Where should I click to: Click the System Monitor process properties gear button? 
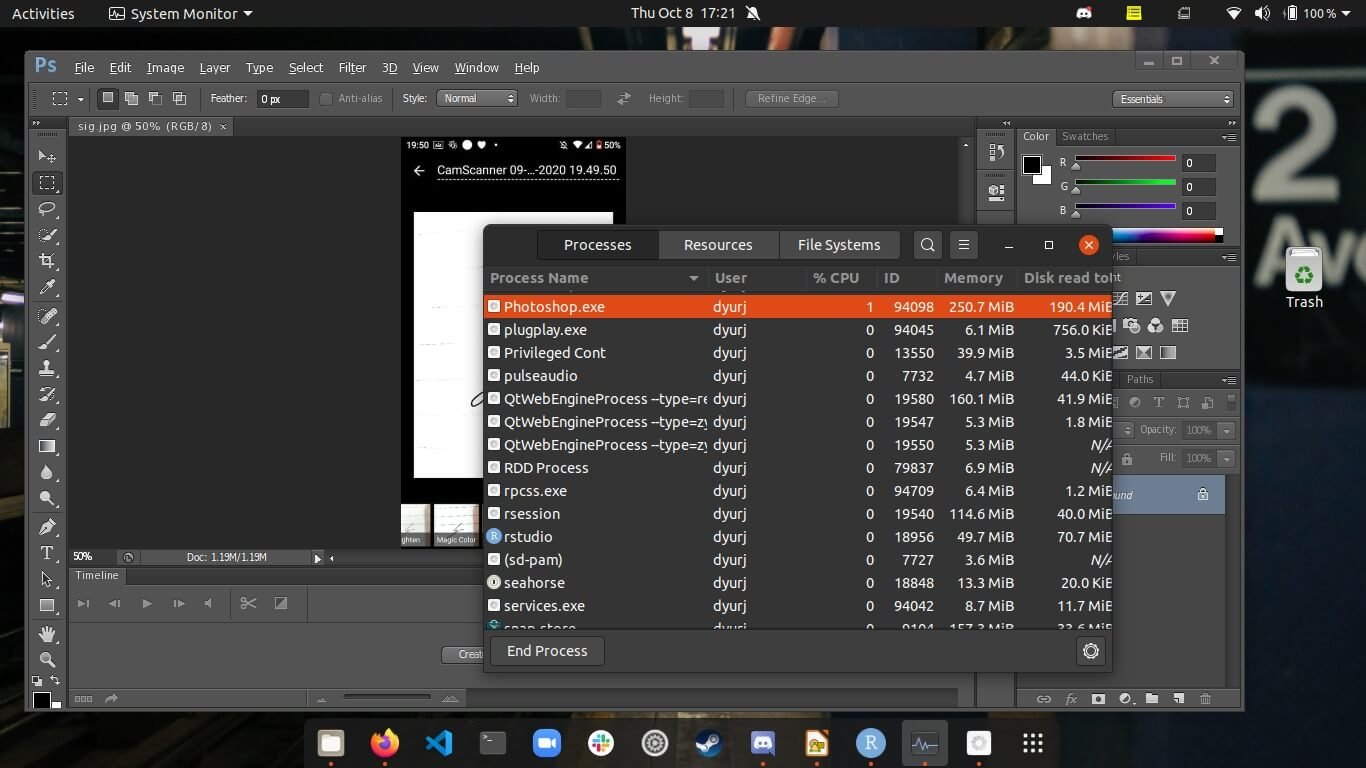tap(1091, 651)
